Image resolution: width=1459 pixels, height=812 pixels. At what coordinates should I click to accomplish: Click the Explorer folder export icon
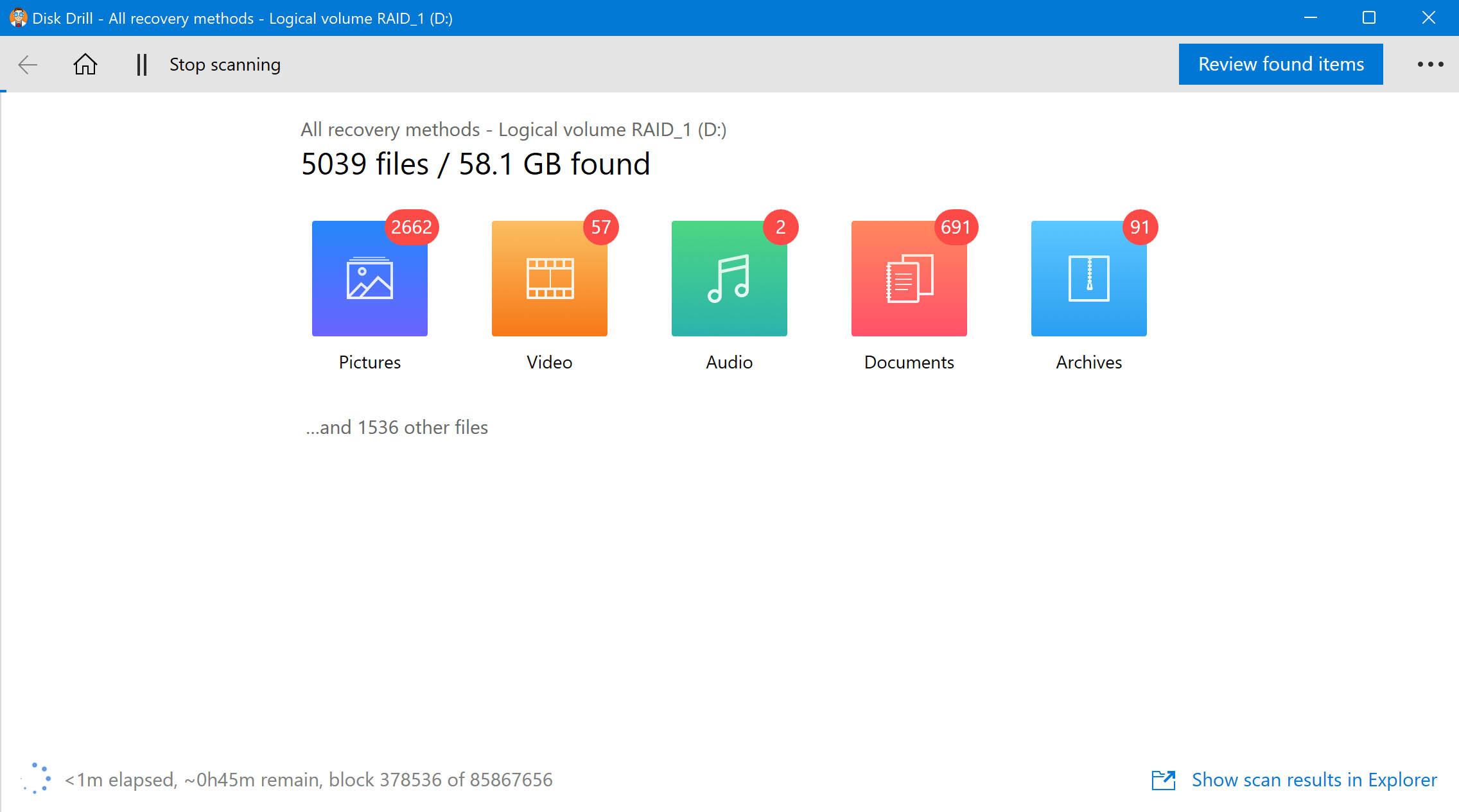pos(1164,779)
